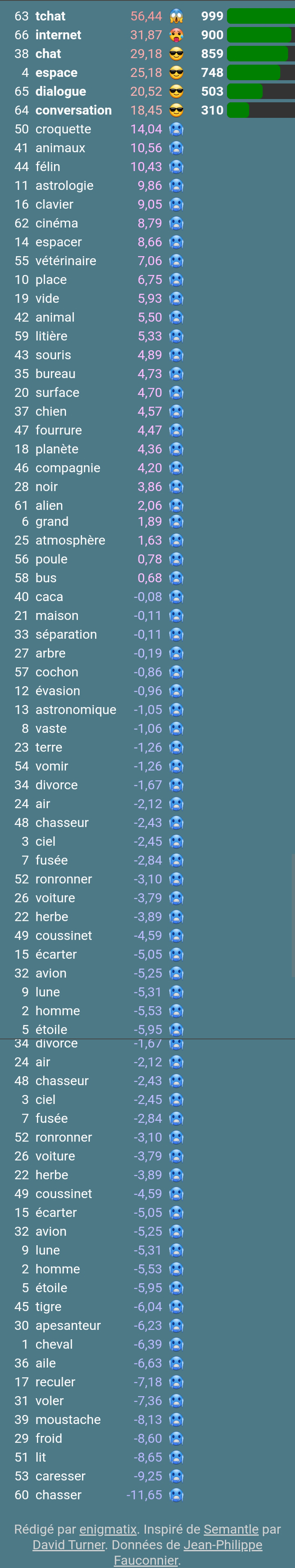Screen dimensions: 295x1568
Task: Click the sunglasses emoji on the chat row
Action: pyautogui.click(x=176, y=54)
